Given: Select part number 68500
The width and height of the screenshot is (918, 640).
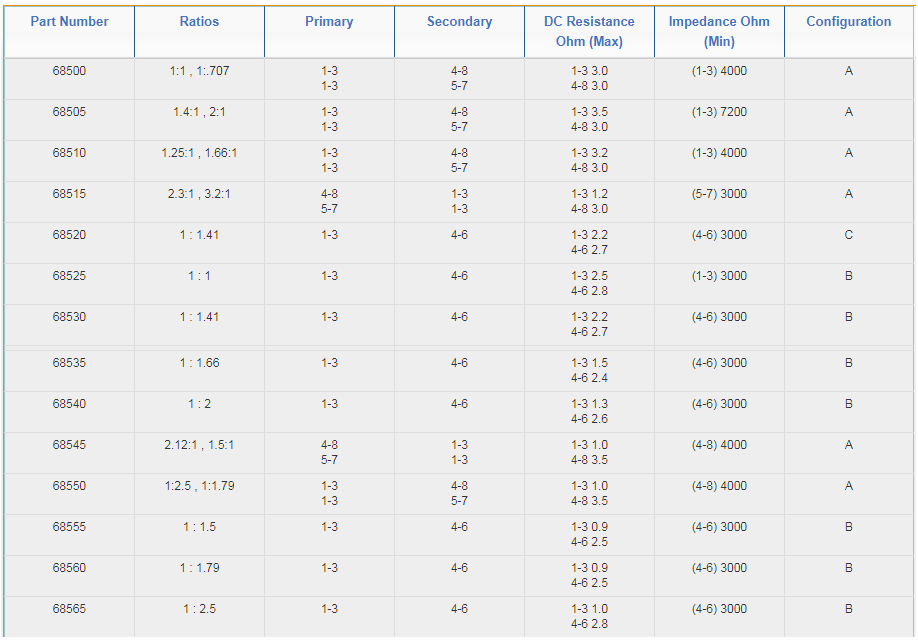Looking at the screenshot, I should 69,72.
